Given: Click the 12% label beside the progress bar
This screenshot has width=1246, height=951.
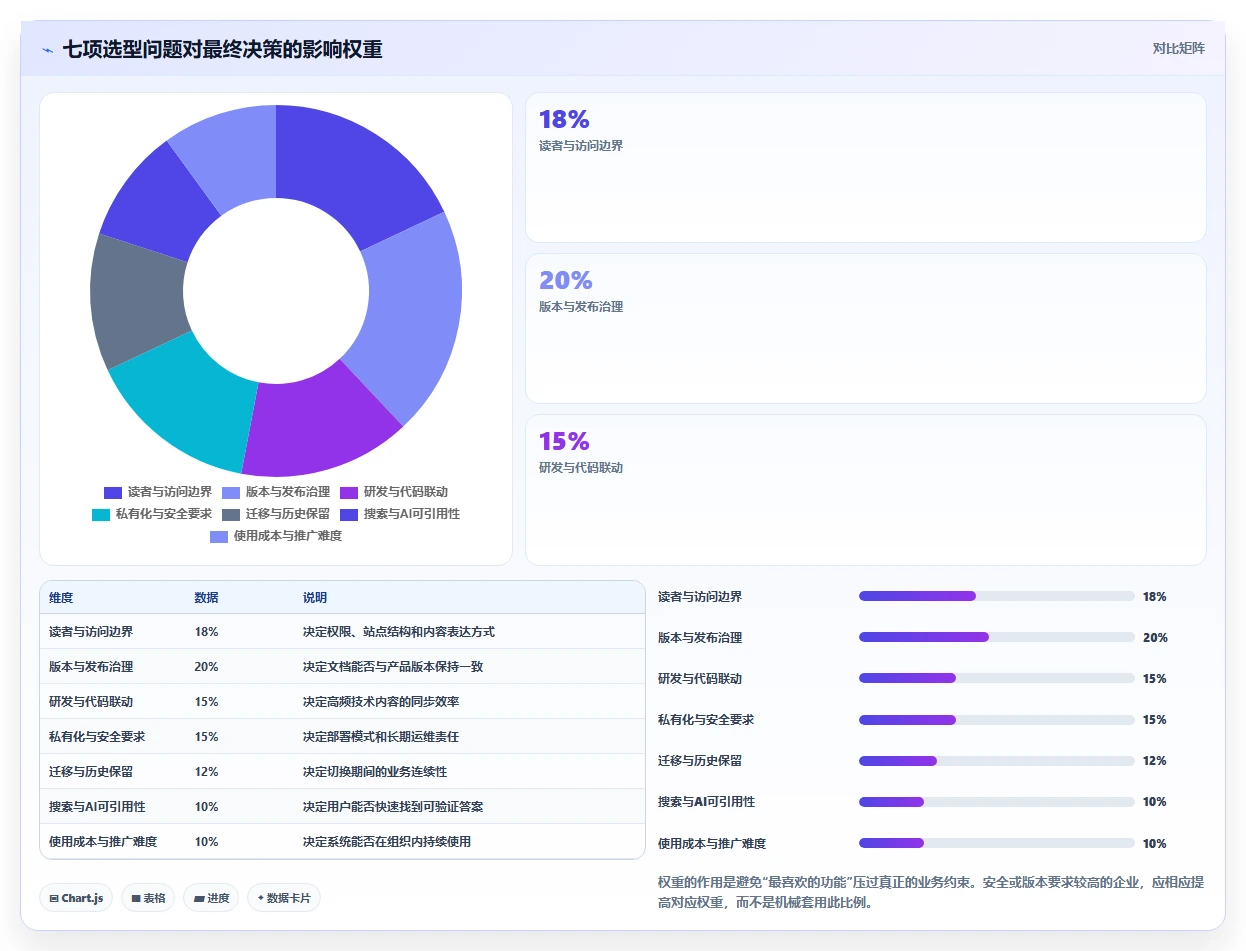Looking at the screenshot, I should pos(1154,761).
